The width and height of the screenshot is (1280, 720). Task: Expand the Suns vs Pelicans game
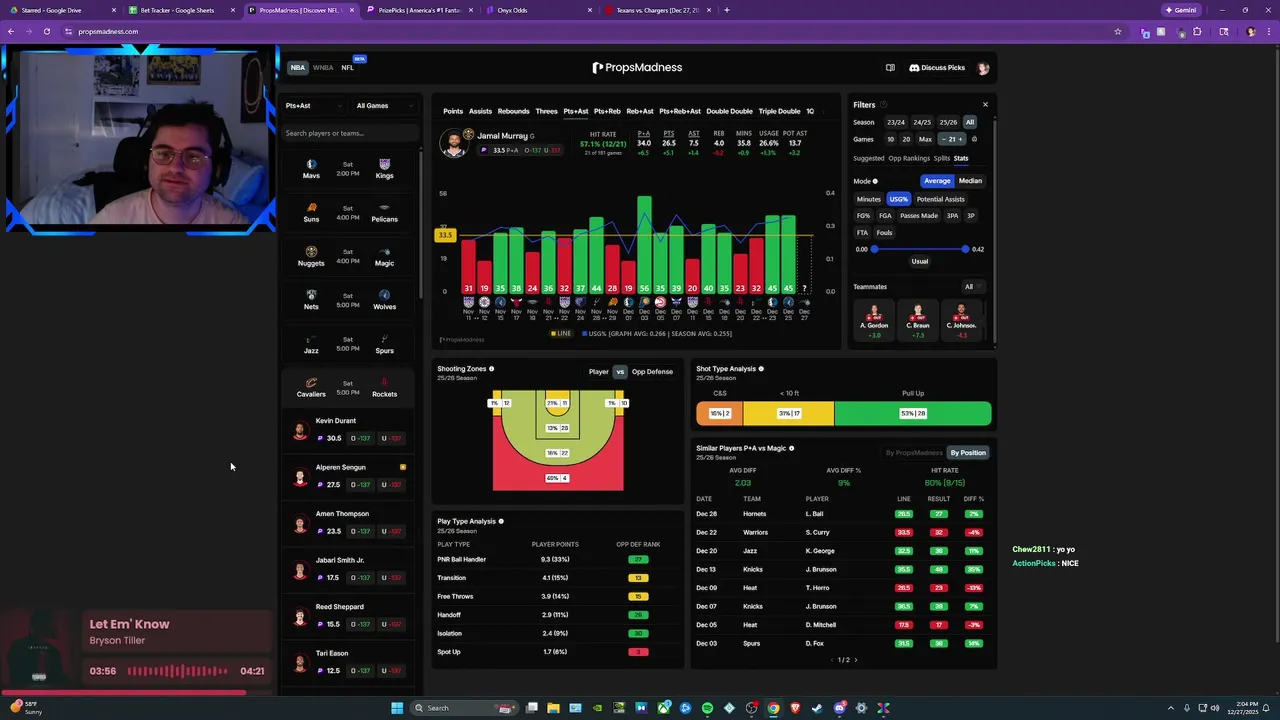click(x=348, y=213)
